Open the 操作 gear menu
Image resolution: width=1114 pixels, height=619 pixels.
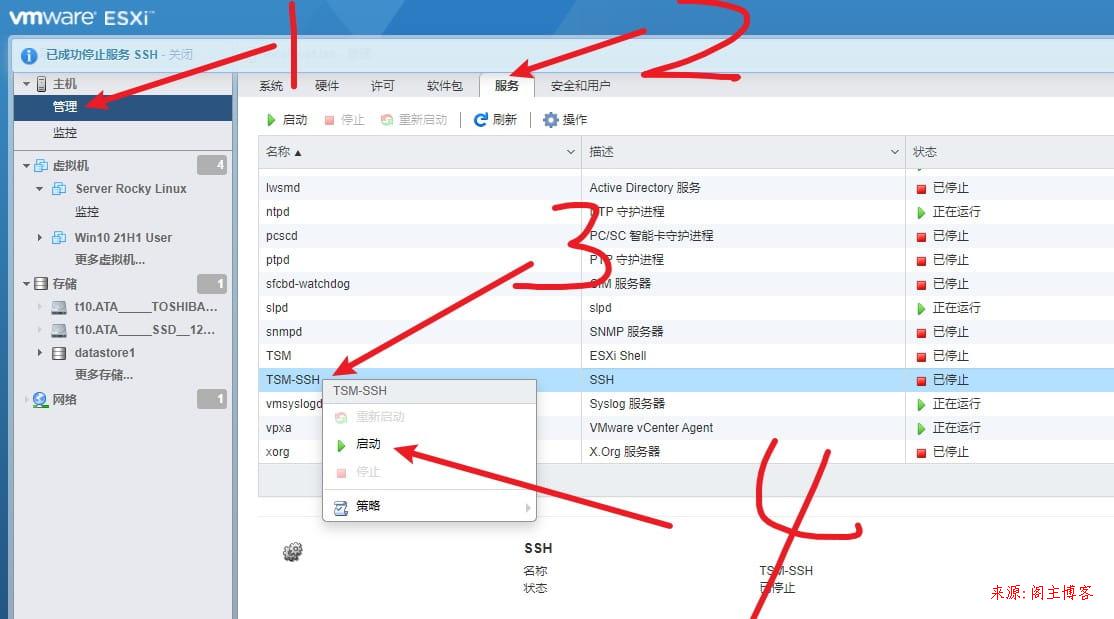pos(566,120)
